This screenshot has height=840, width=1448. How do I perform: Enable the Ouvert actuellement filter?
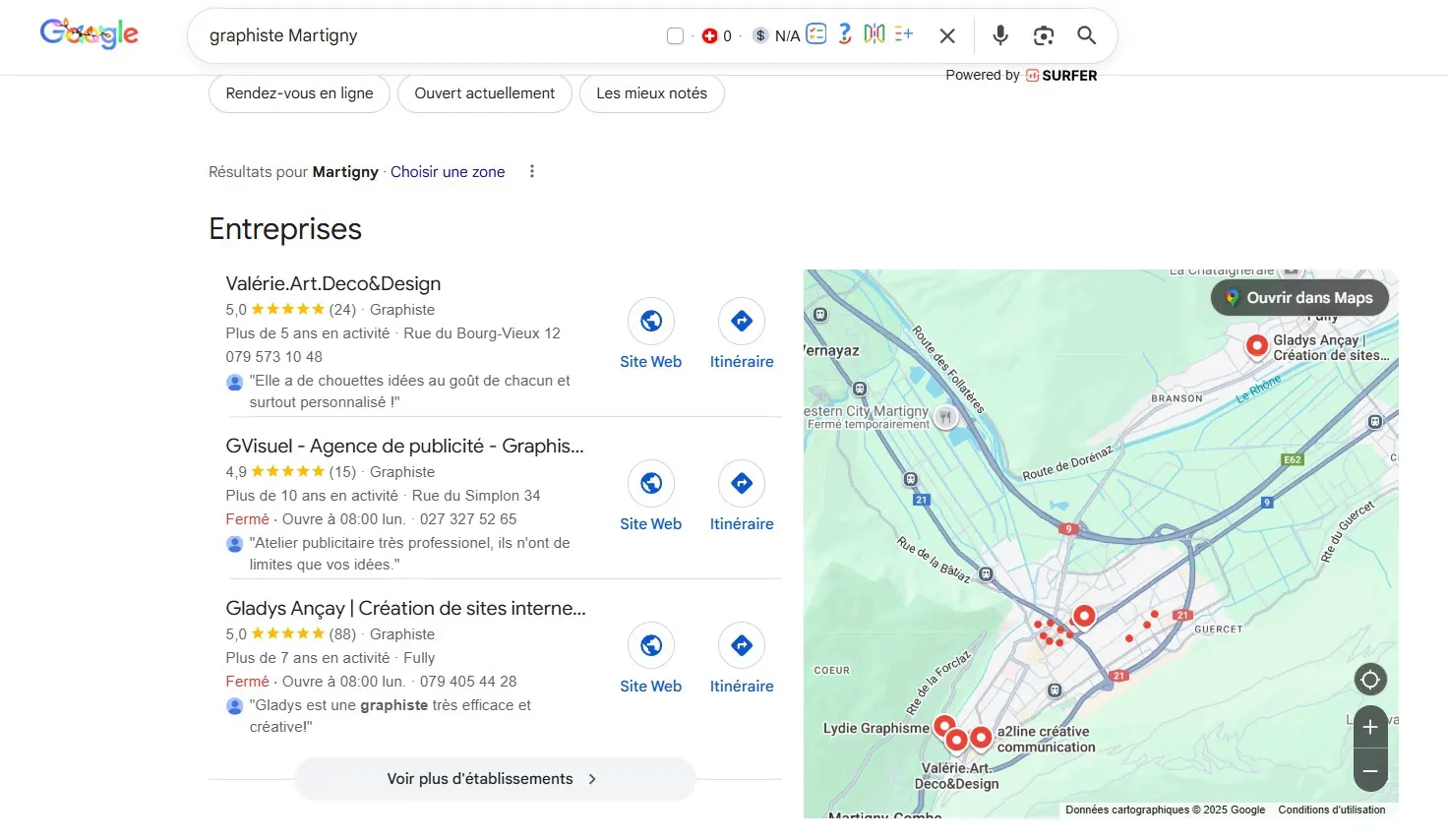(x=484, y=93)
